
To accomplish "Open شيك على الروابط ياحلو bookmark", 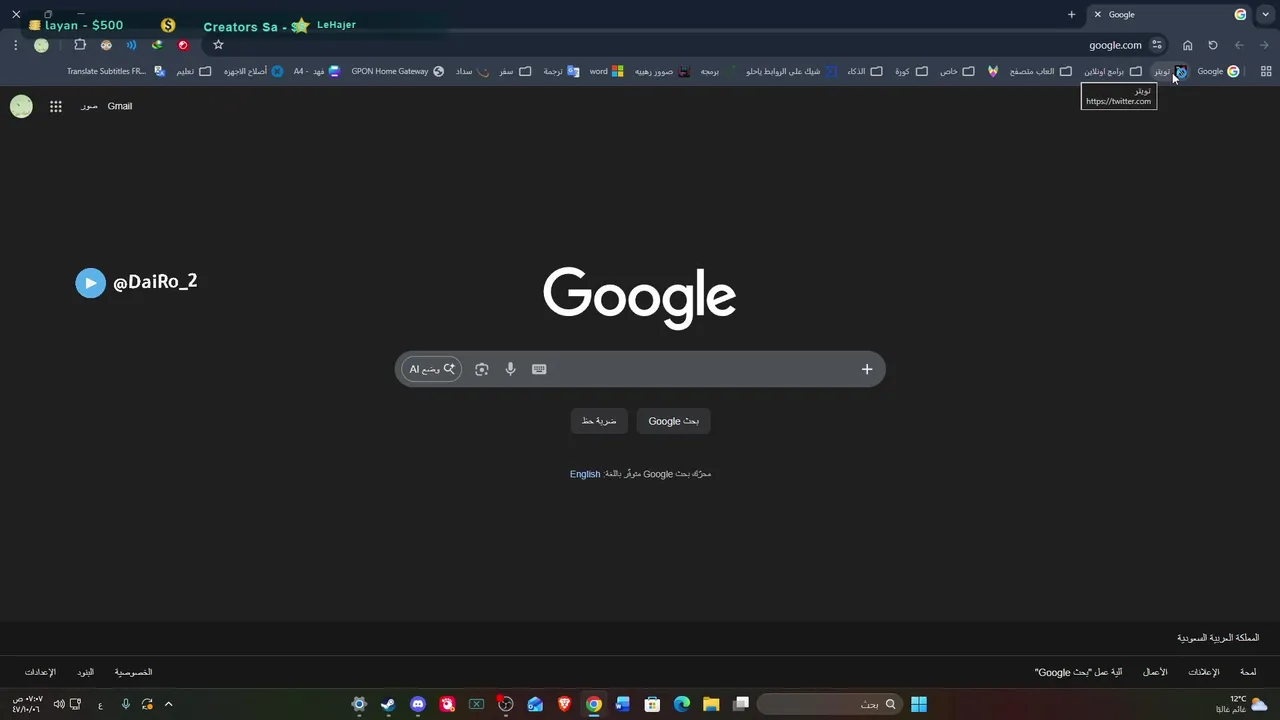I will 790,71.
